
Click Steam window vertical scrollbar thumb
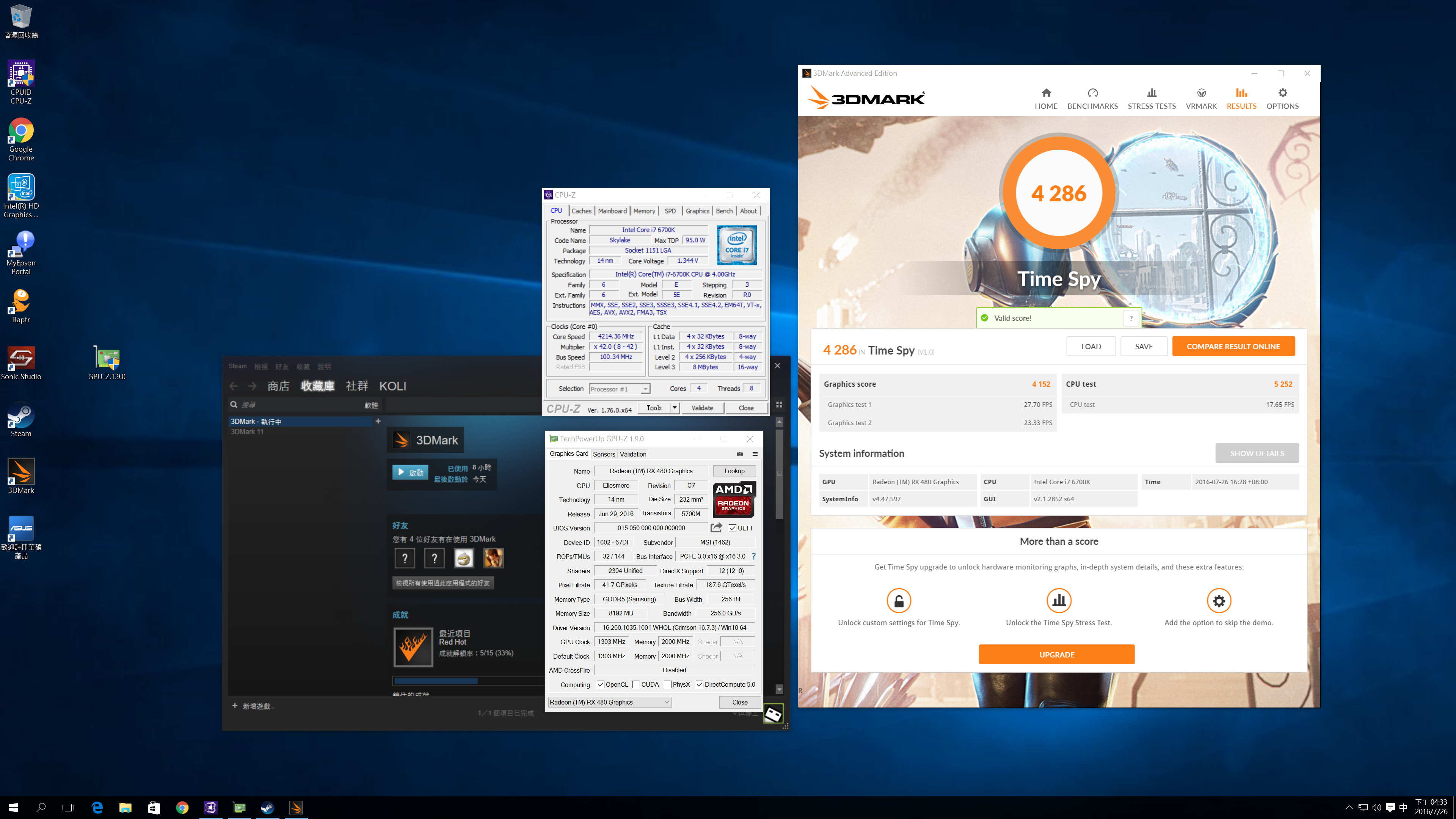pos(780,474)
